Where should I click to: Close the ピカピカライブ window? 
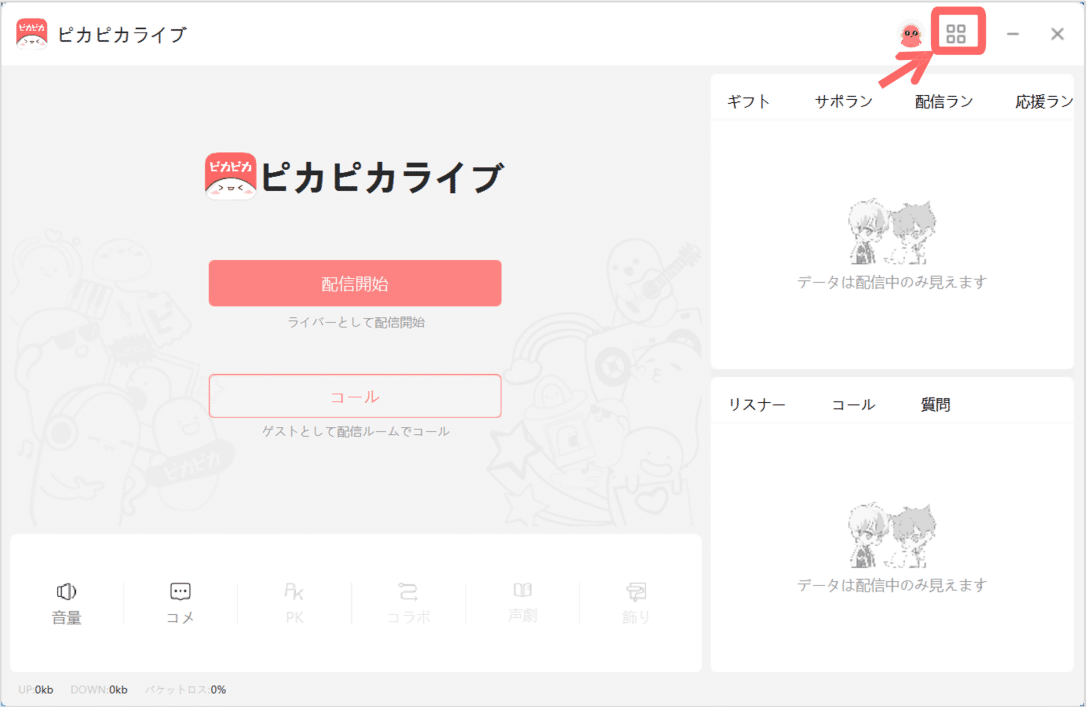click(1057, 33)
